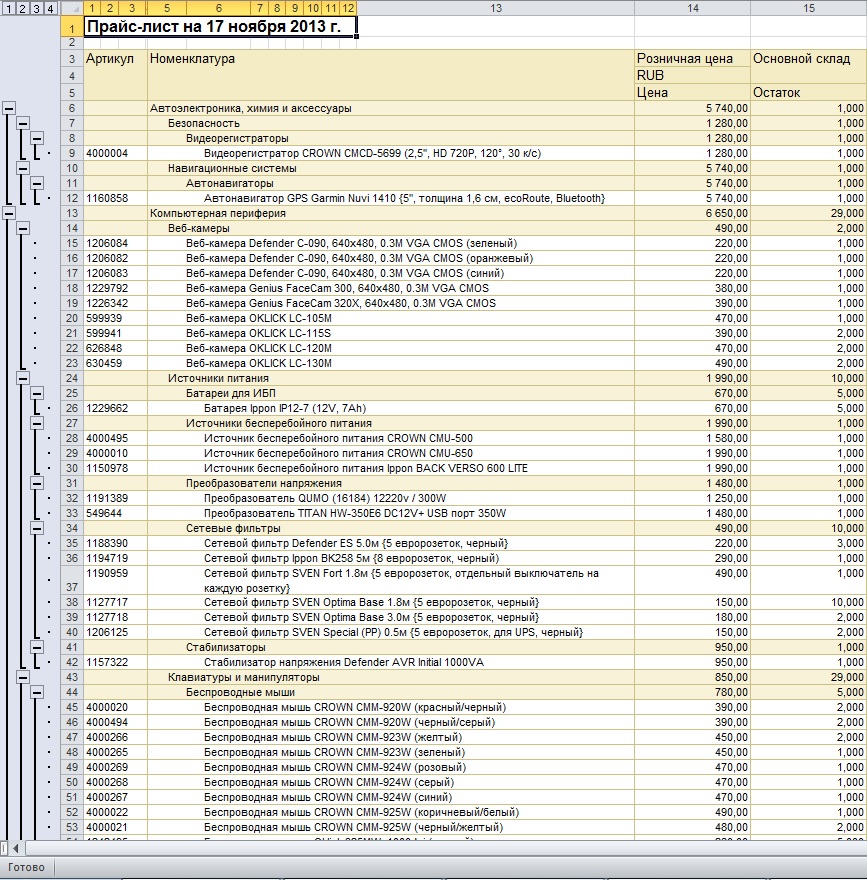Collapse the Веб-камеры group

[23, 228]
